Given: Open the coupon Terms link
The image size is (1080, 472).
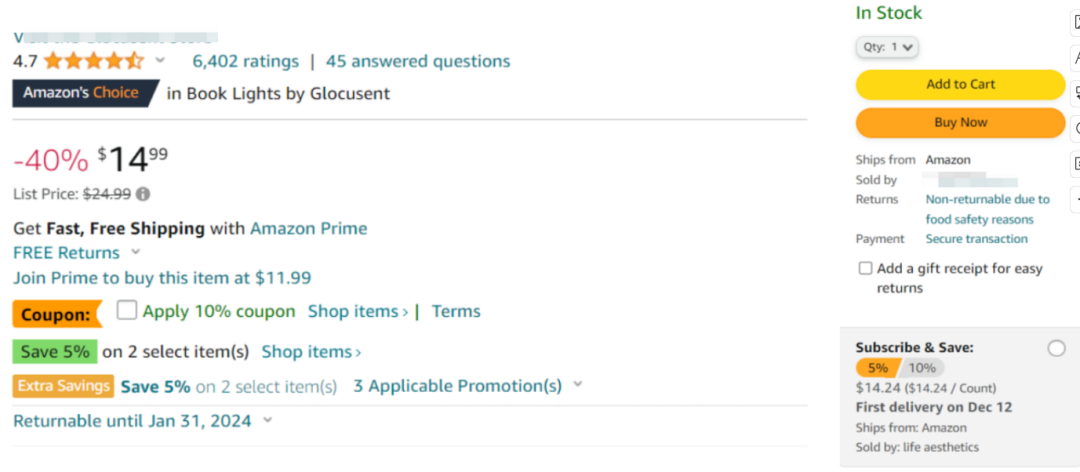Looking at the screenshot, I should 456,311.
